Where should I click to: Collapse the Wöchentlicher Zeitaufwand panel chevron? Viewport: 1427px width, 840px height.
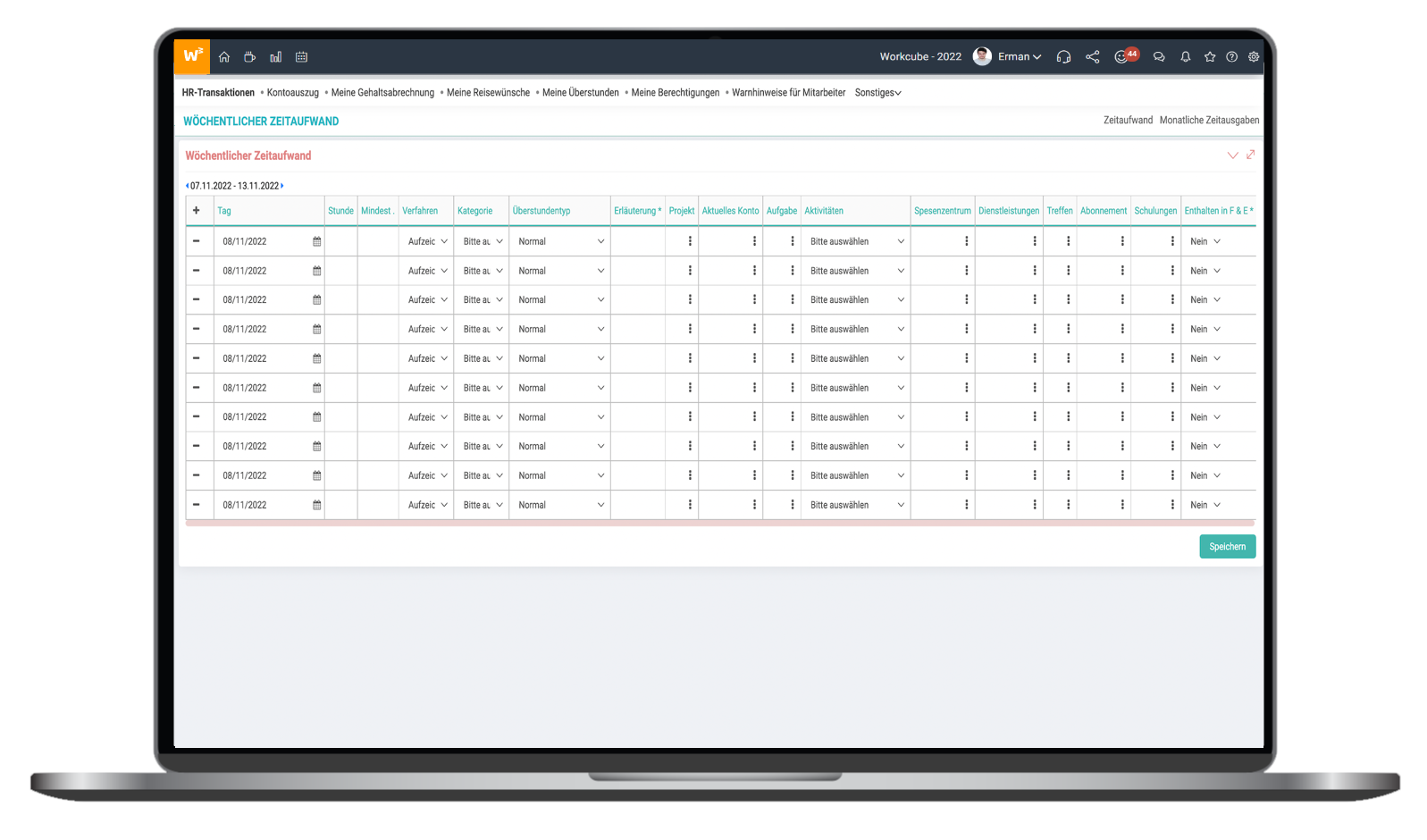tap(1233, 155)
